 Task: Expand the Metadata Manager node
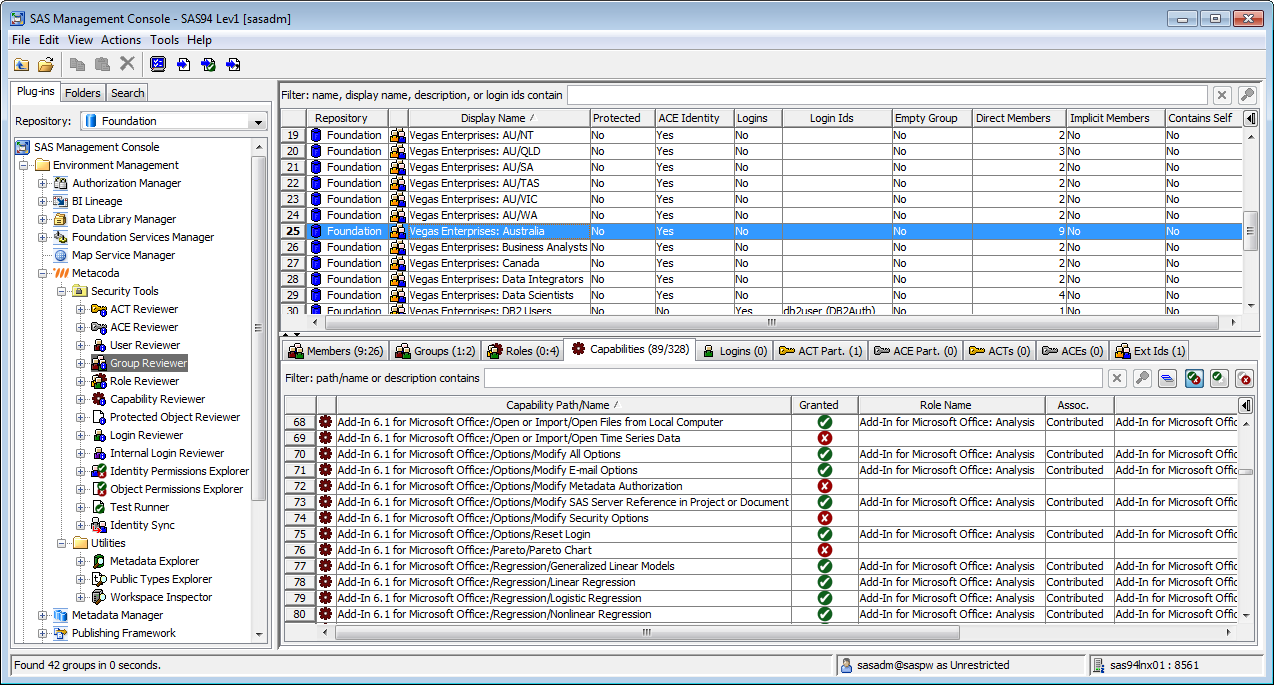click(43, 615)
